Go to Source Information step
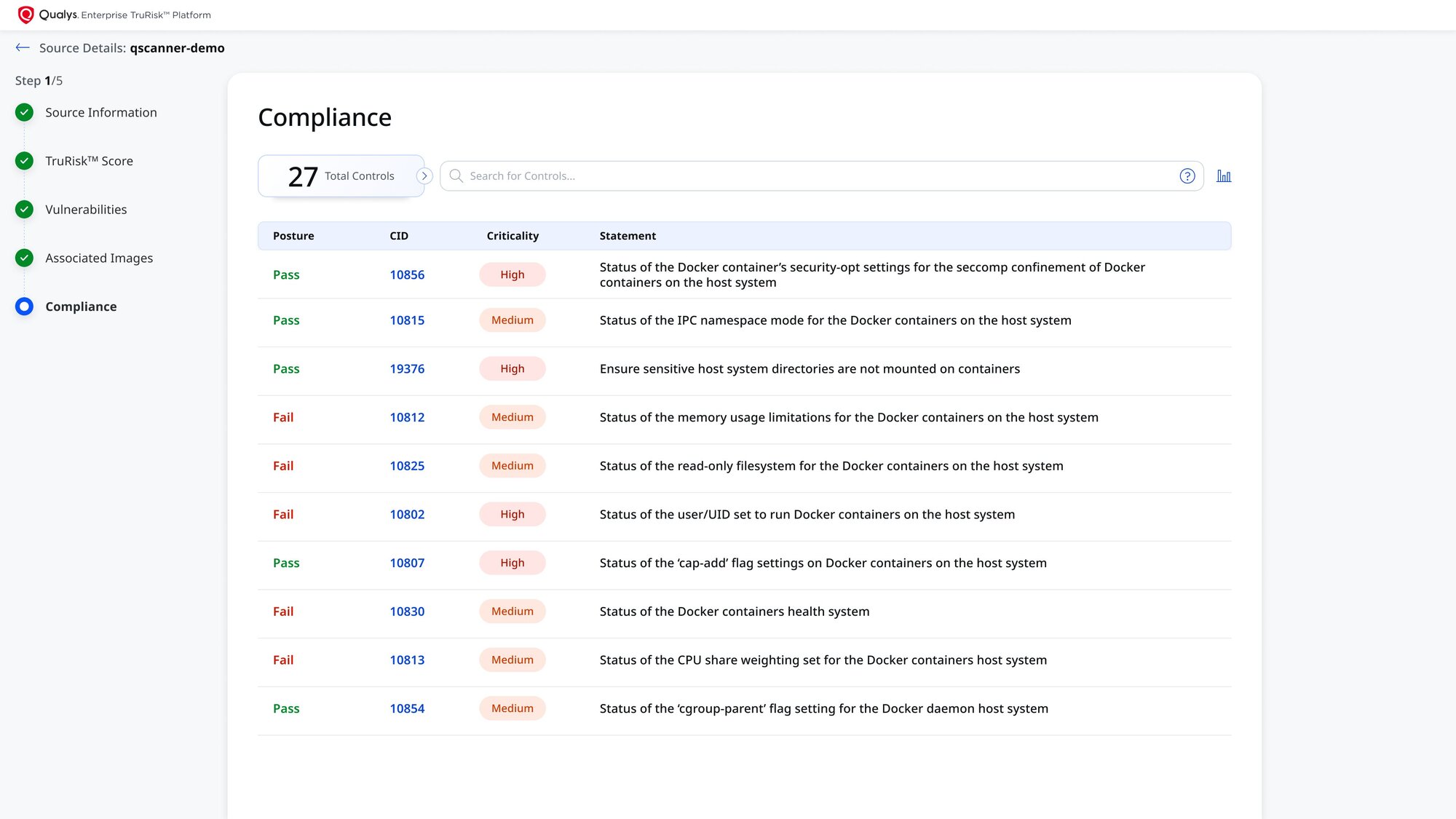 pyautogui.click(x=101, y=112)
